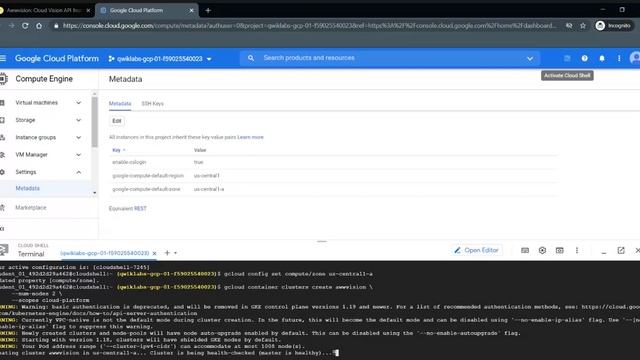Switch to the Cloud Vision API browser tab
The width and height of the screenshot is (640, 360).
coord(45,10)
